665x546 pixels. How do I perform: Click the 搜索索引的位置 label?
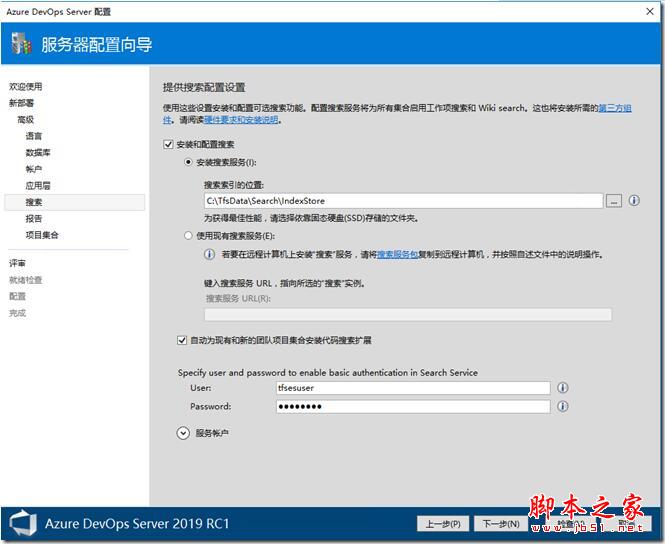(234, 185)
